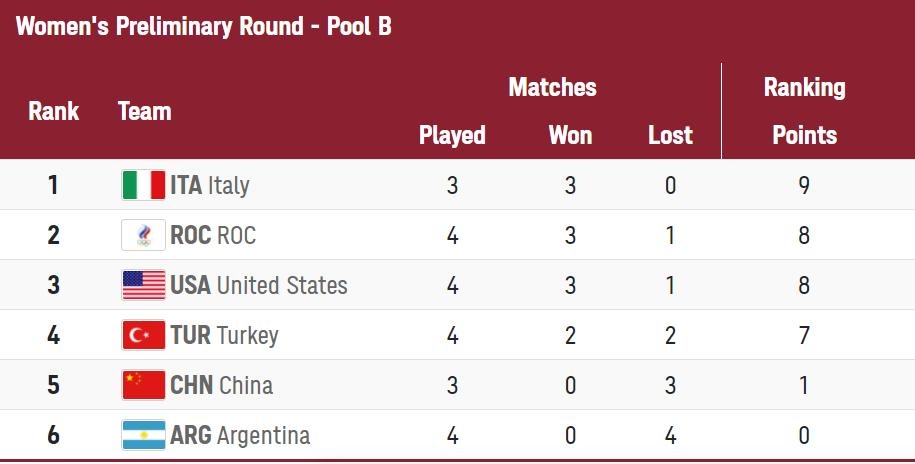The image size is (915, 464).
Task: Select the TUR Turkey team name
Action: tap(224, 335)
